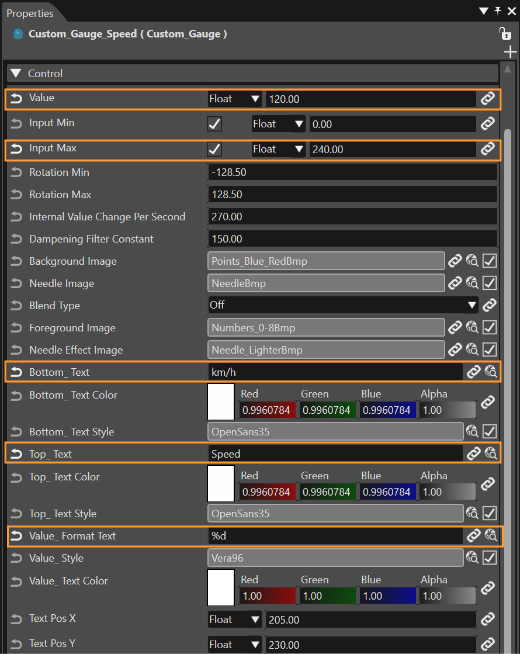Click the link icon for Needle Image
Viewport: 520px width, 654px height.
(455, 283)
